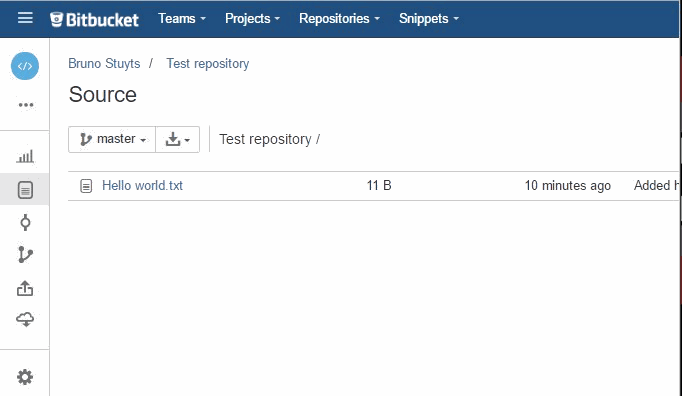Open the Hello world.txt file
Screen dimensions: 682x396
[x=142, y=186]
